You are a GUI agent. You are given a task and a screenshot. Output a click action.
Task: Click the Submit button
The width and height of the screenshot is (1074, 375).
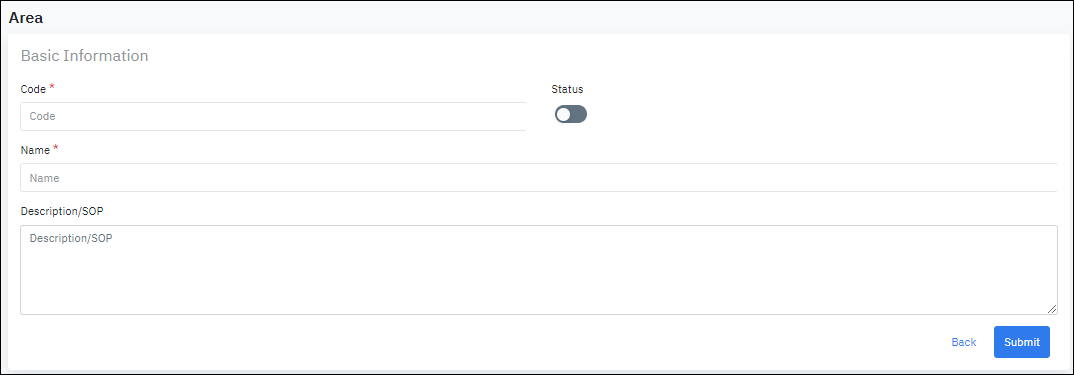(1021, 342)
